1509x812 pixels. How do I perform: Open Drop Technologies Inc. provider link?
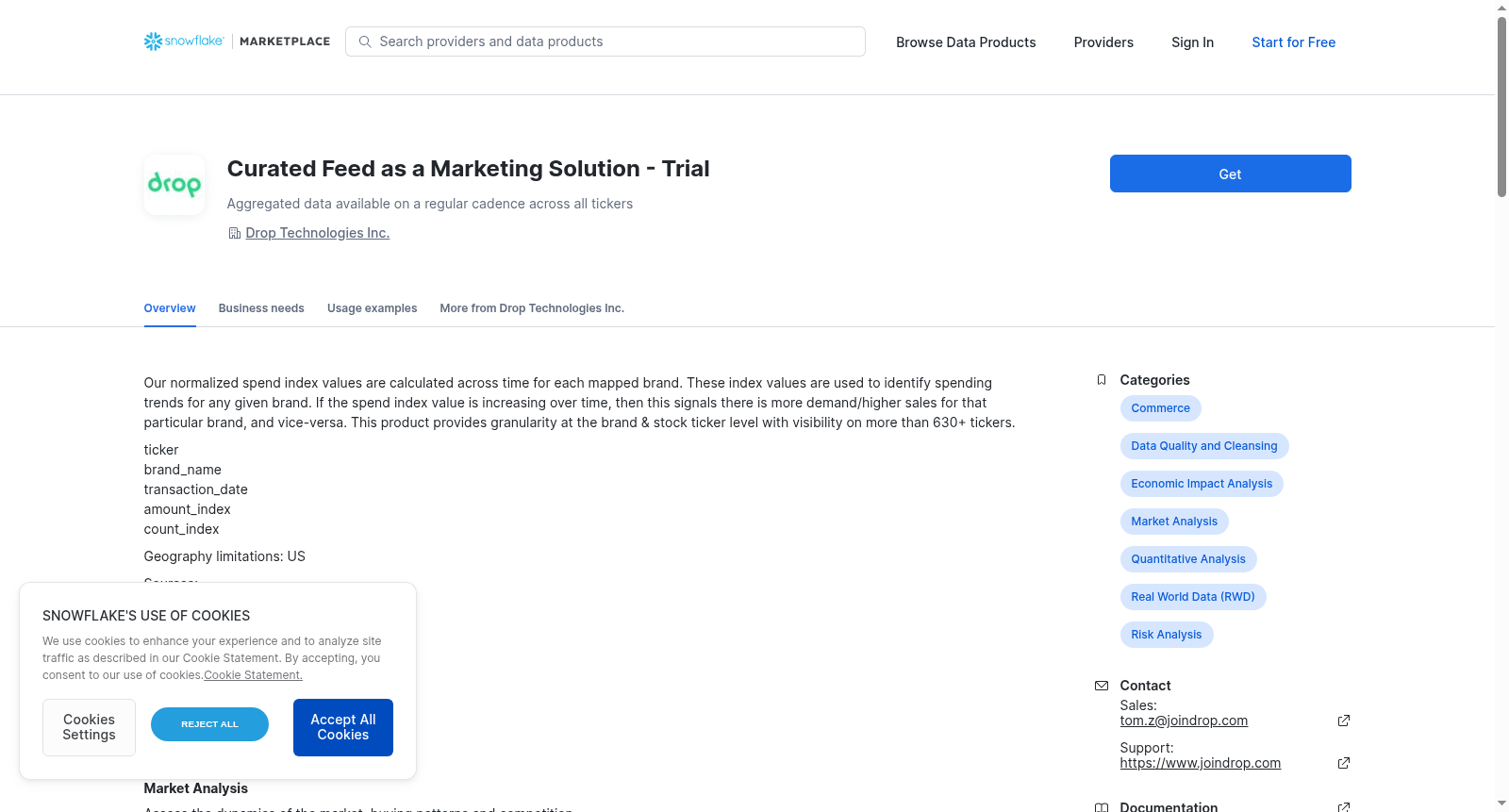tap(318, 233)
